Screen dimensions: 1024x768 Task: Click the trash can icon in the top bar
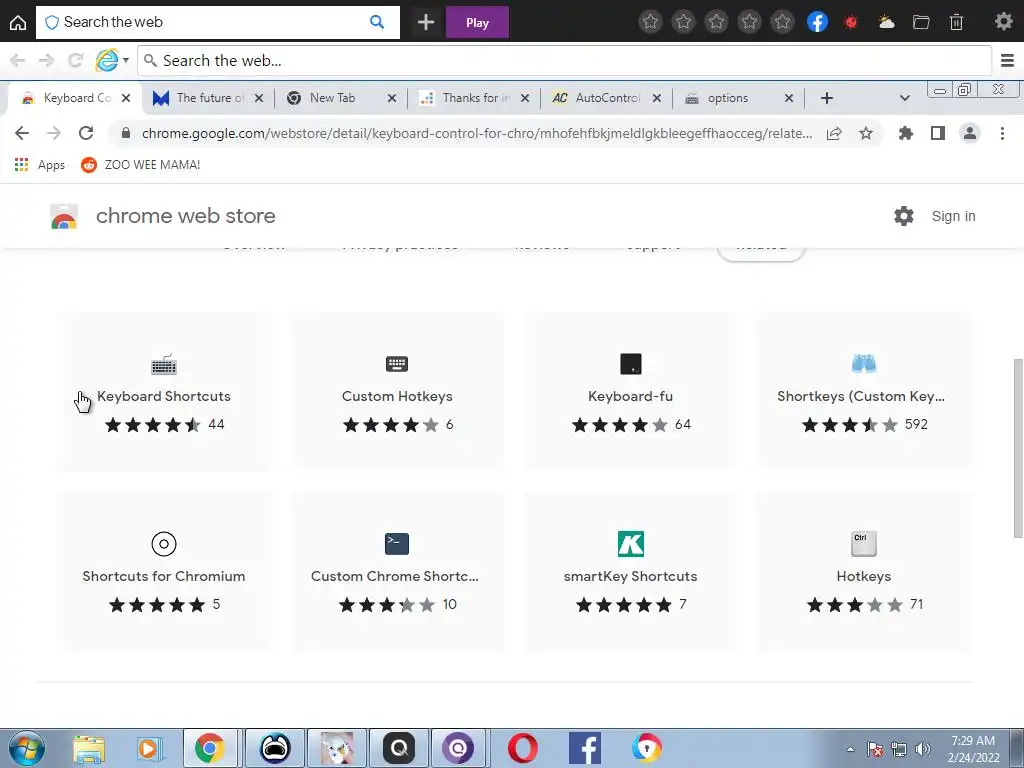pyautogui.click(x=956, y=22)
